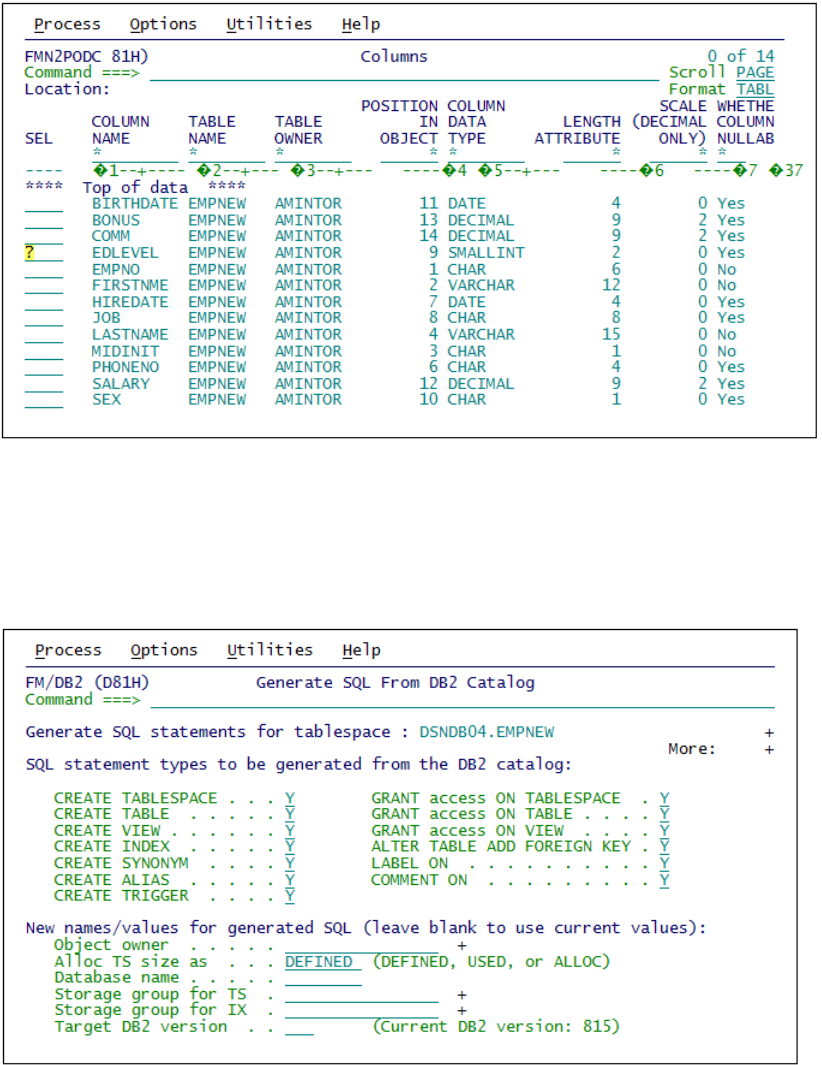
Task: Click LENGTH ATTRIBUTE filter field
Action: click(x=592, y=154)
